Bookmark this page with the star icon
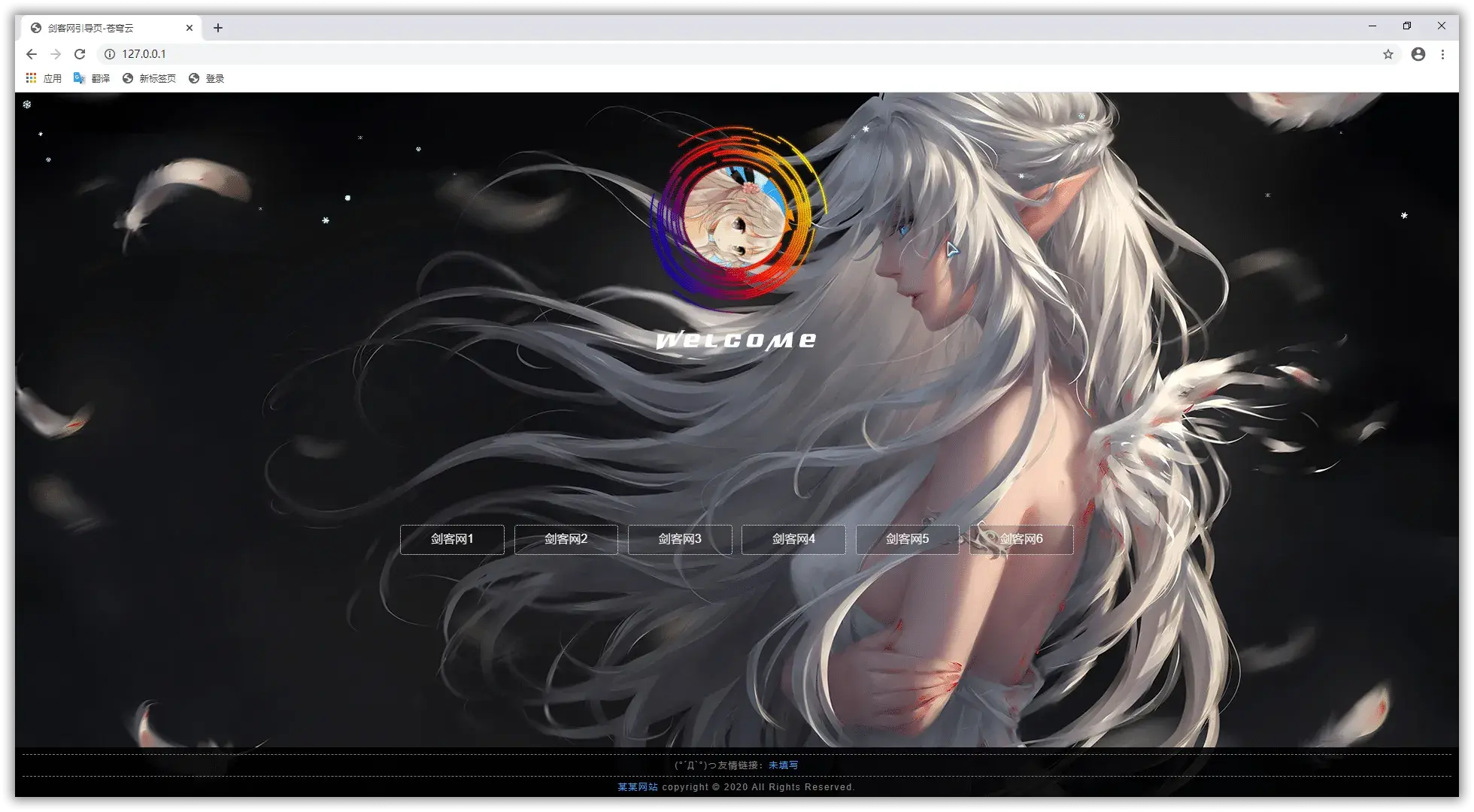The width and height of the screenshot is (1474, 812). point(1388,54)
